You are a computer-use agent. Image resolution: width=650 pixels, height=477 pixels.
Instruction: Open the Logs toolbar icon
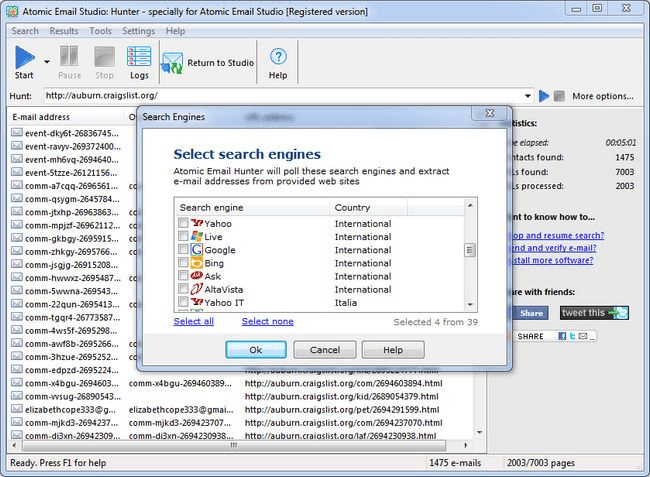pos(139,56)
